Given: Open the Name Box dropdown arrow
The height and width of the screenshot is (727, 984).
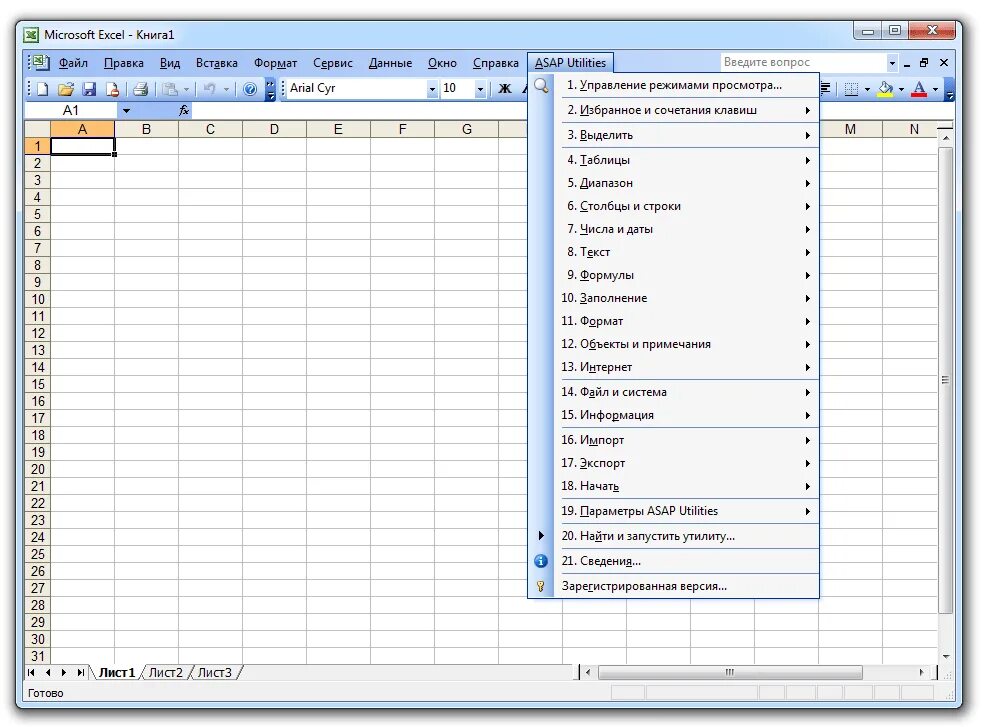Looking at the screenshot, I should [126, 111].
